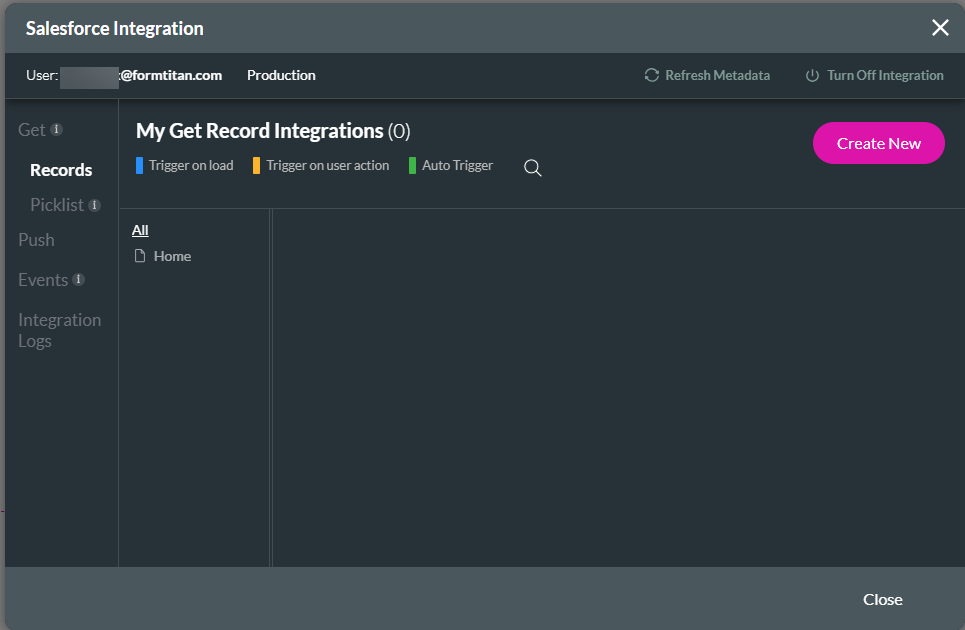This screenshot has width=965, height=630.
Task: Click the info icon next to Get
Action: tap(57, 129)
